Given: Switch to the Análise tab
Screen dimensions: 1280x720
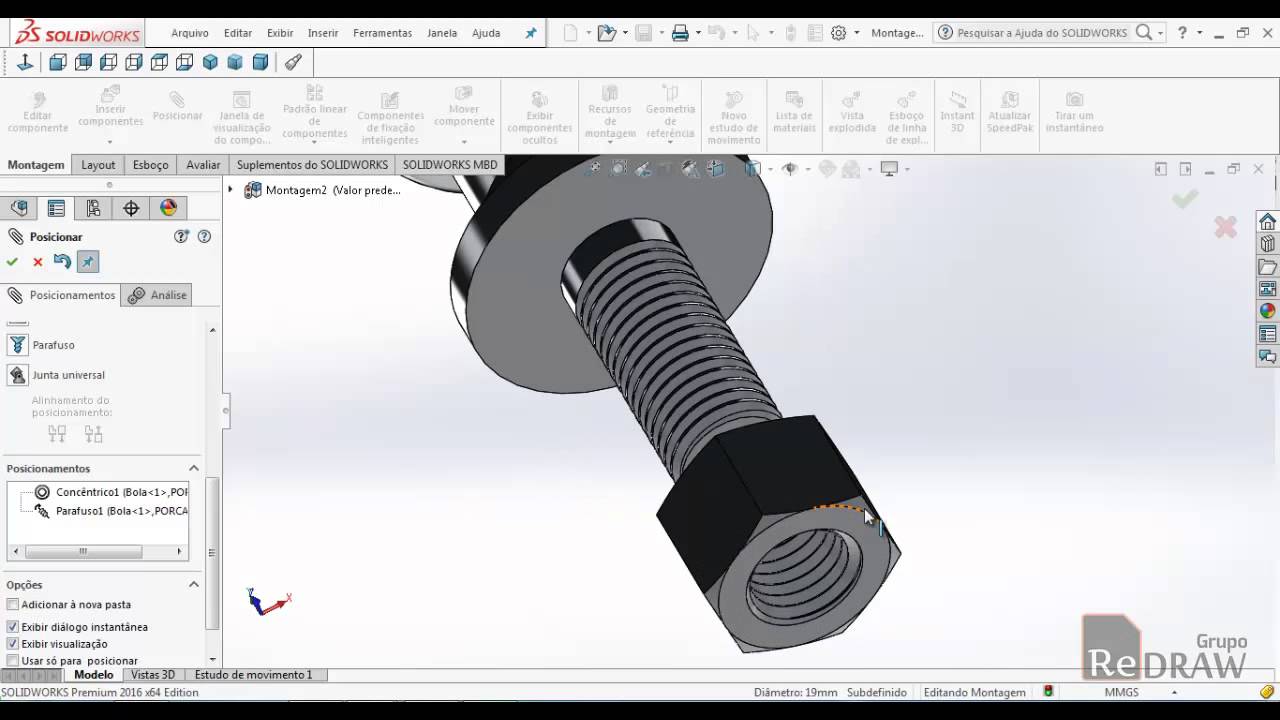Looking at the screenshot, I should (x=157, y=295).
